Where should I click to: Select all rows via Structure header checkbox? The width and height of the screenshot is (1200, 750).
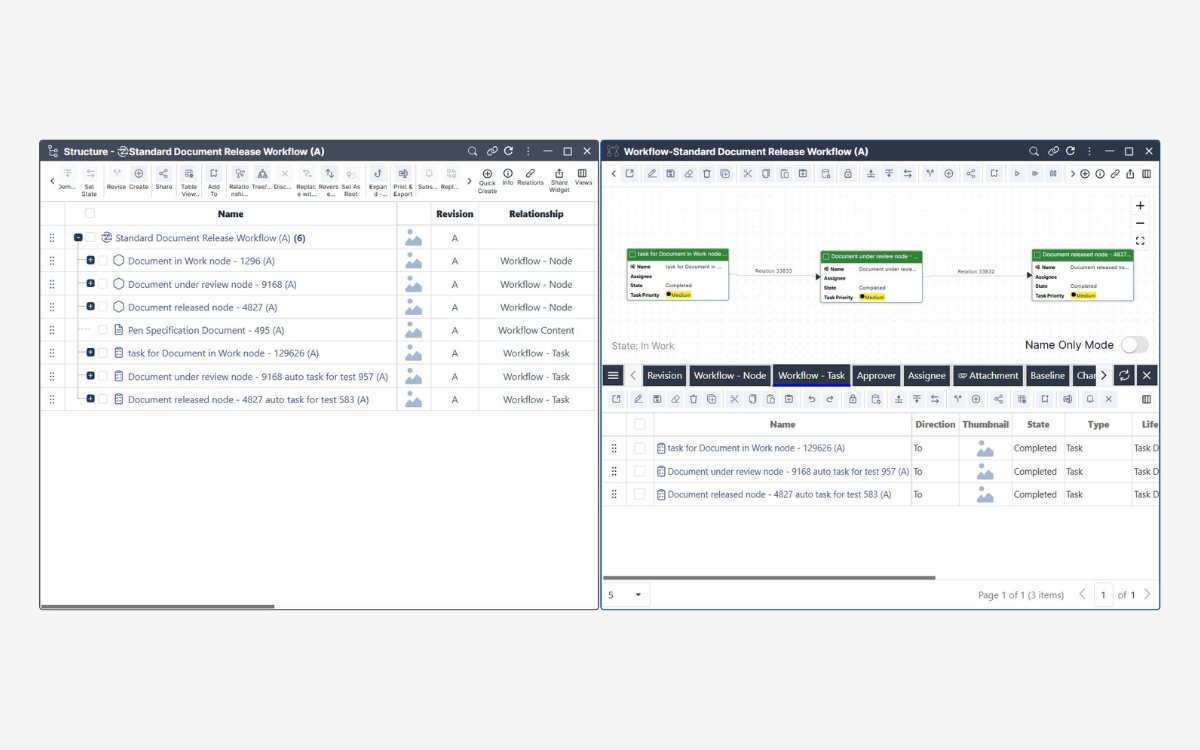click(90, 214)
